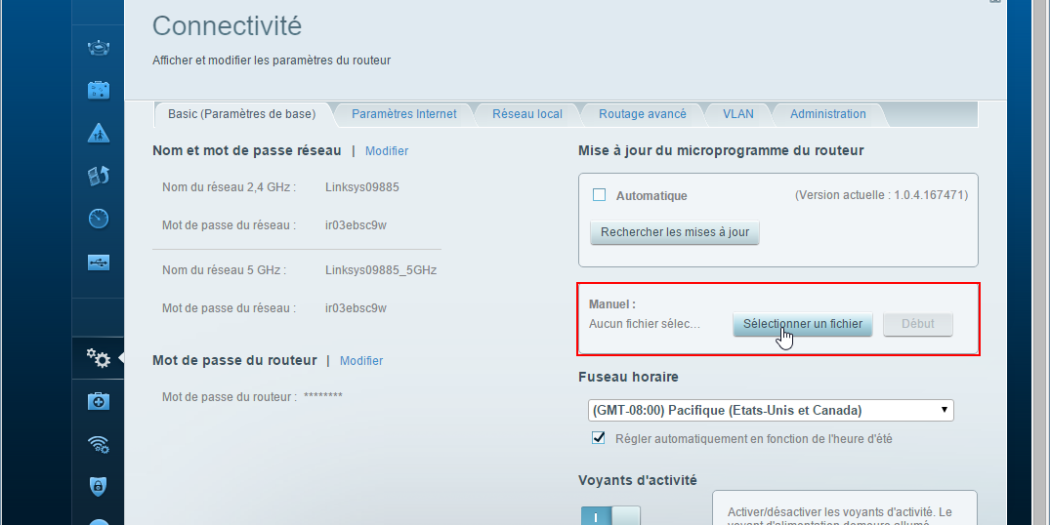Open Network Map router icon in sidebar
Image resolution: width=1050 pixels, height=525 pixels.
99,48
